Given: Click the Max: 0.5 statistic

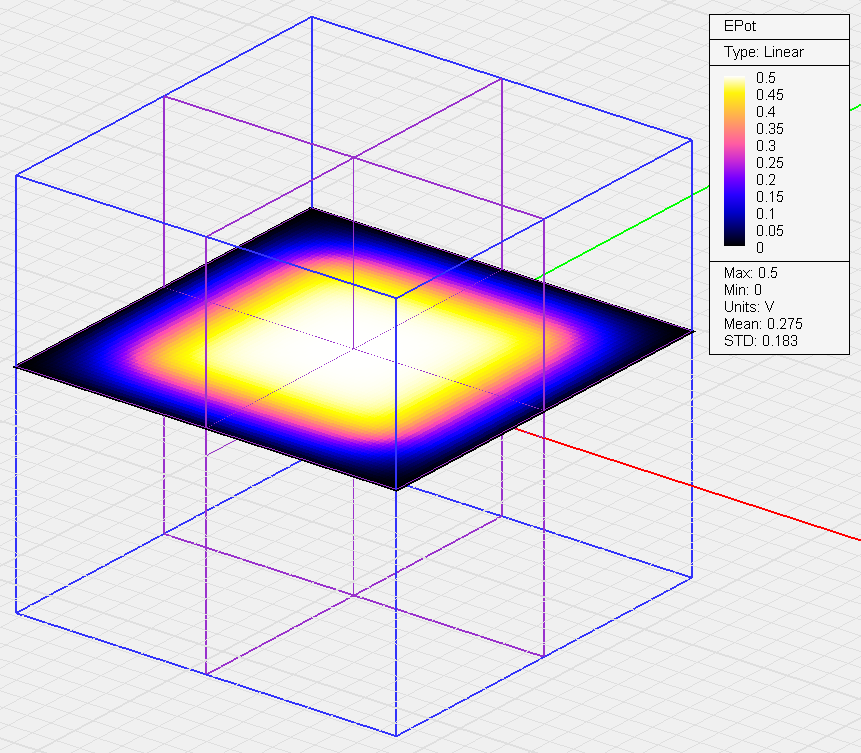Looking at the screenshot, I should pyautogui.click(x=751, y=273).
